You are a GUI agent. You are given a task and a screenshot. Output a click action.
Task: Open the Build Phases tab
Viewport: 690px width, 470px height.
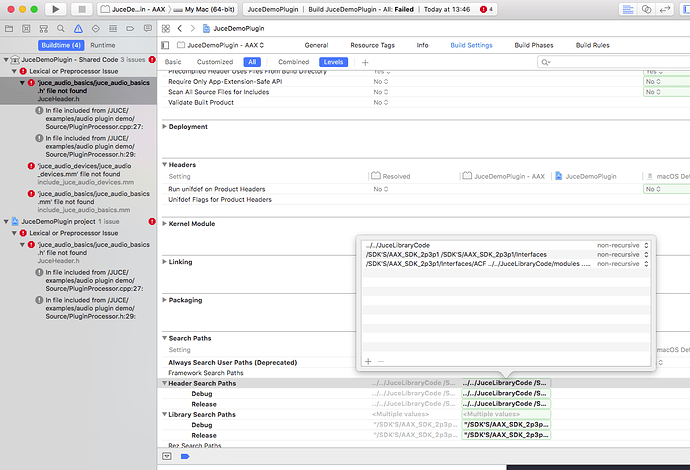(534, 45)
